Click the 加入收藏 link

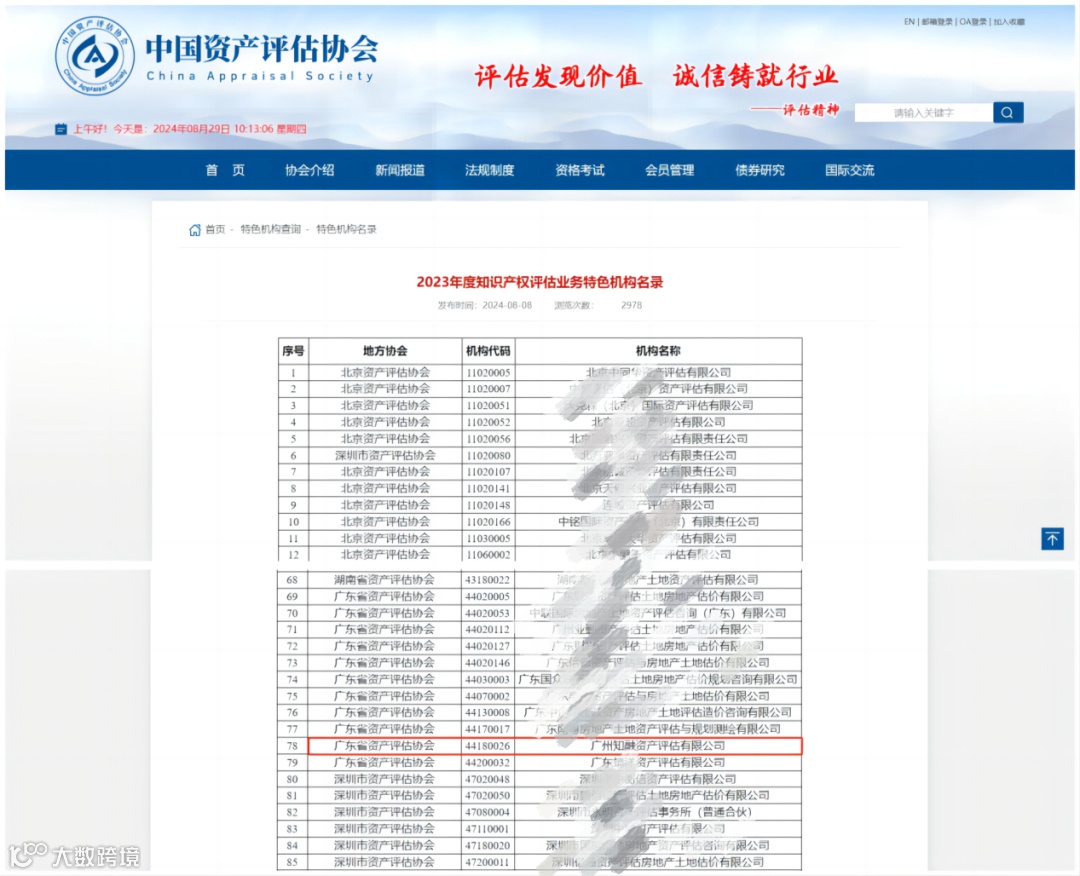1009,22
